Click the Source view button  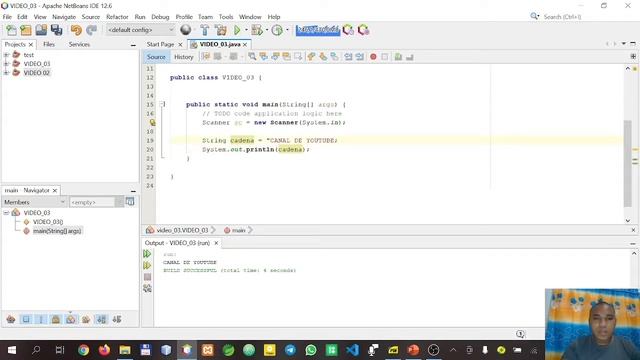click(156, 57)
